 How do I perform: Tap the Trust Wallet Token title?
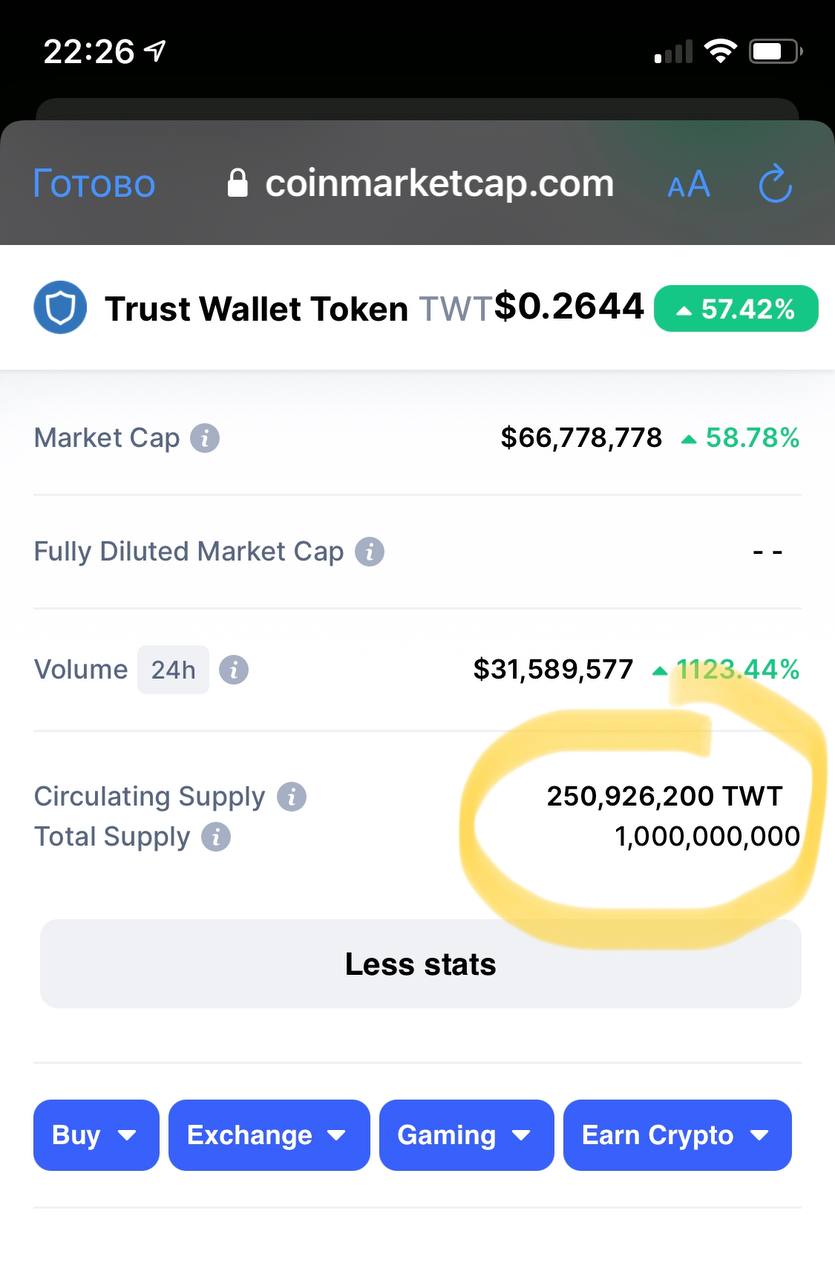pyautogui.click(x=256, y=309)
